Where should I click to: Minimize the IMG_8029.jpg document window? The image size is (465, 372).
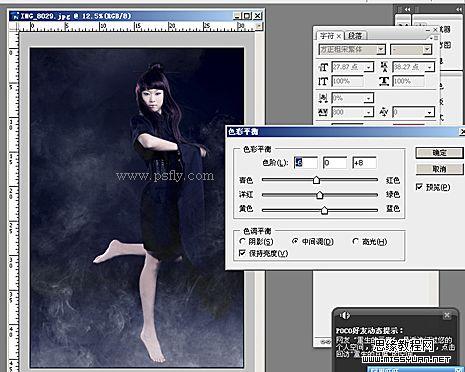click(x=237, y=16)
